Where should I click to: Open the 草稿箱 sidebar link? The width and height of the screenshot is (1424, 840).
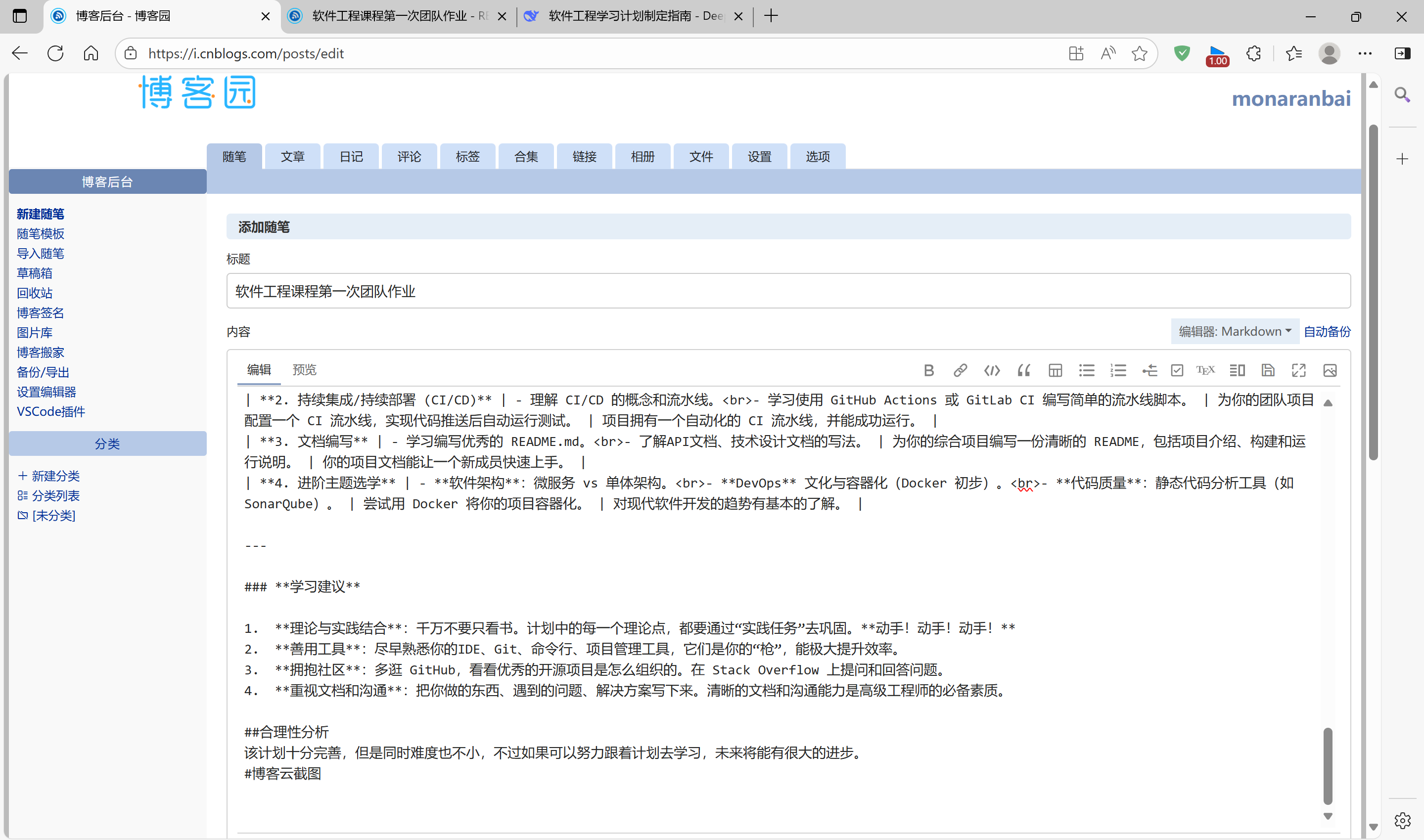pyautogui.click(x=35, y=273)
